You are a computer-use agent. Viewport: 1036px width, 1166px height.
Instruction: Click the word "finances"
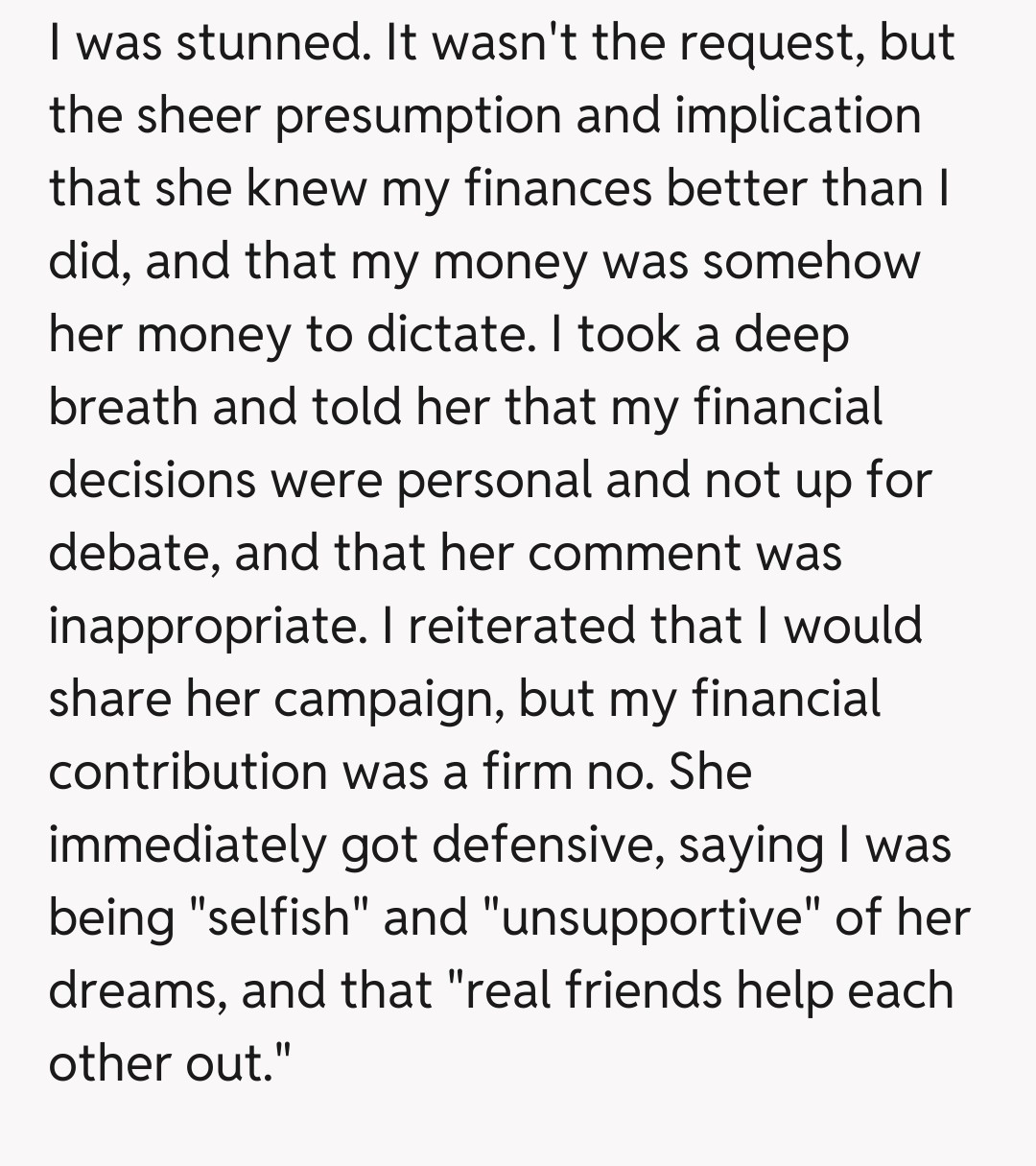[558, 189]
